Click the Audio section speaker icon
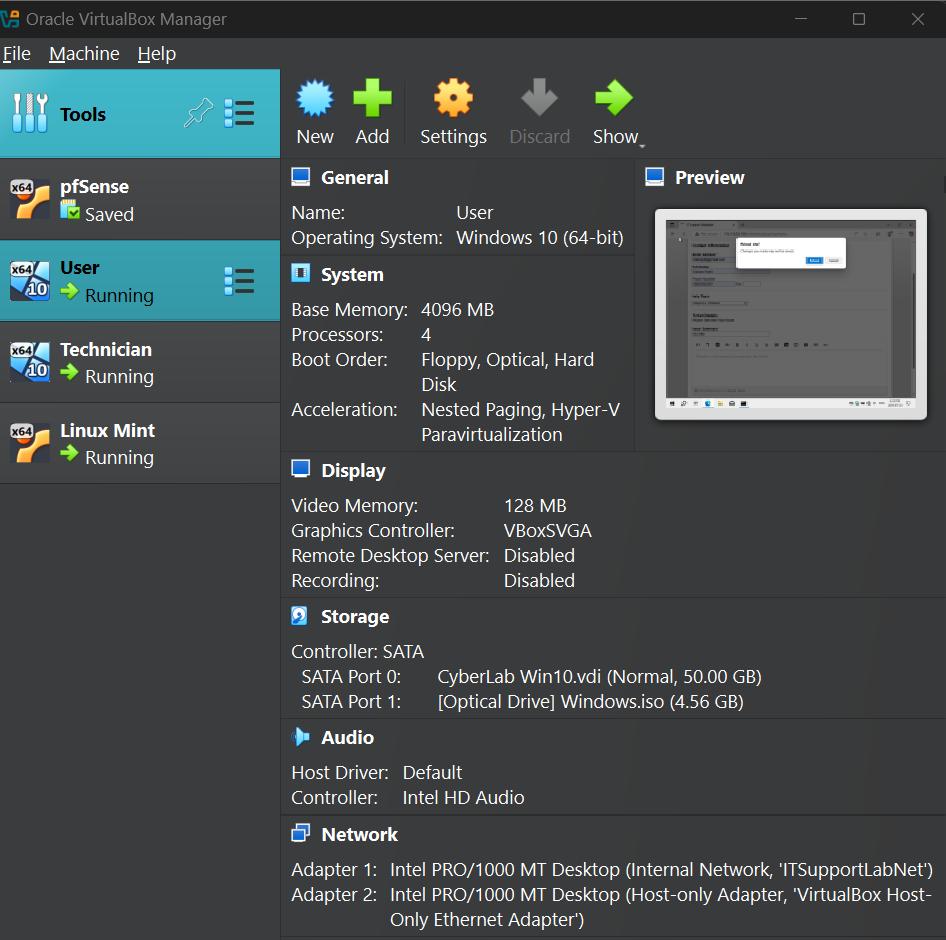This screenshot has width=946, height=940. tap(300, 737)
